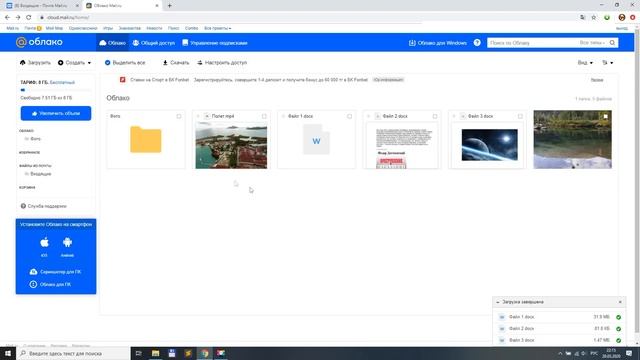The height and width of the screenshot is (360, 640).
Task: Click the Файл 1 docx upload row
Action: click(559, 317)
